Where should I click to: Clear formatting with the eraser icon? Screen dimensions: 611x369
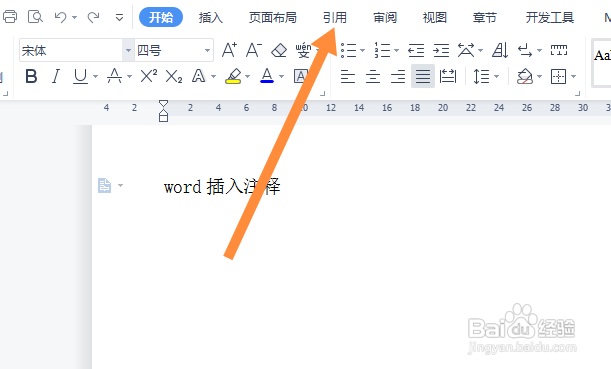tap(279, 50)
